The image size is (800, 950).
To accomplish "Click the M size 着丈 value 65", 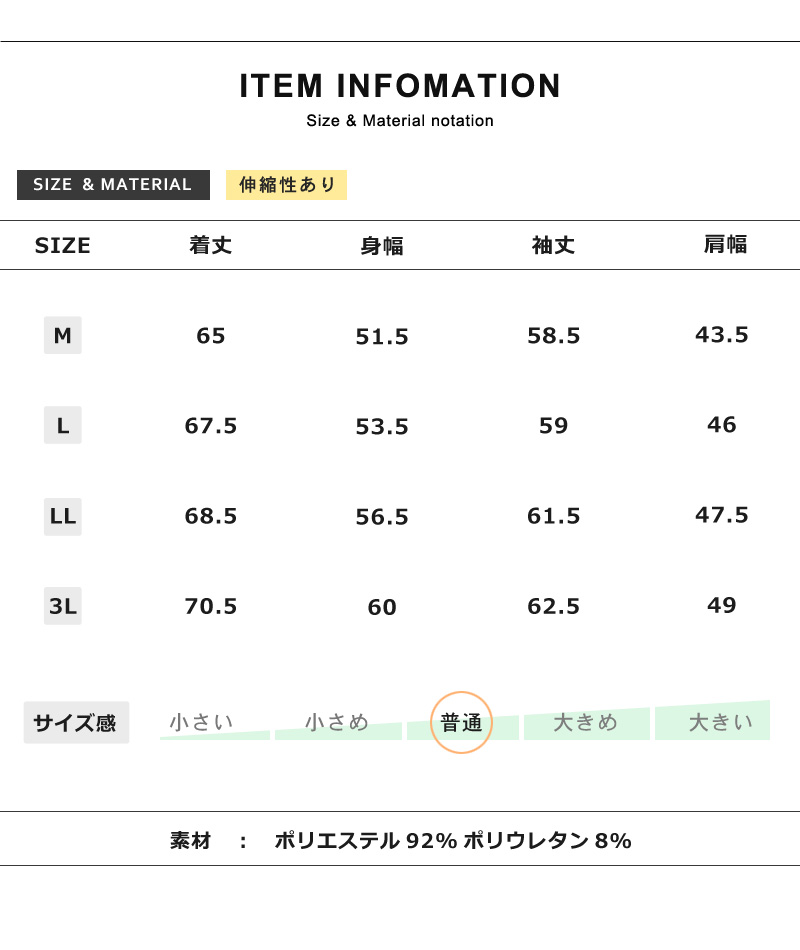I will pyautogui.click(x=211, y=336).
